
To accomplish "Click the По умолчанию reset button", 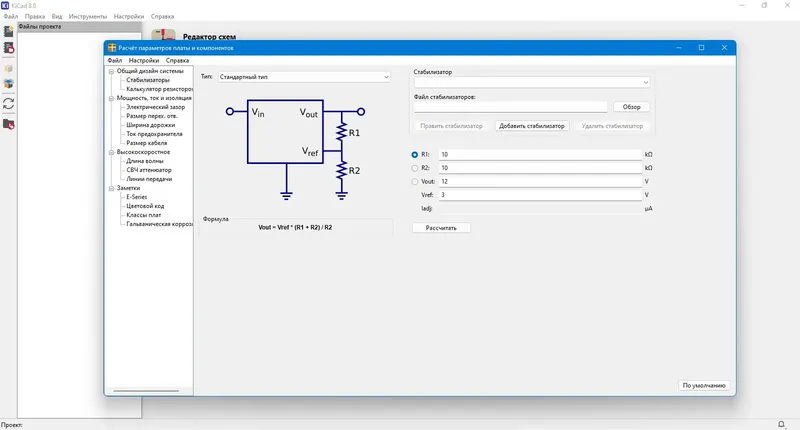I will [704, 386].
